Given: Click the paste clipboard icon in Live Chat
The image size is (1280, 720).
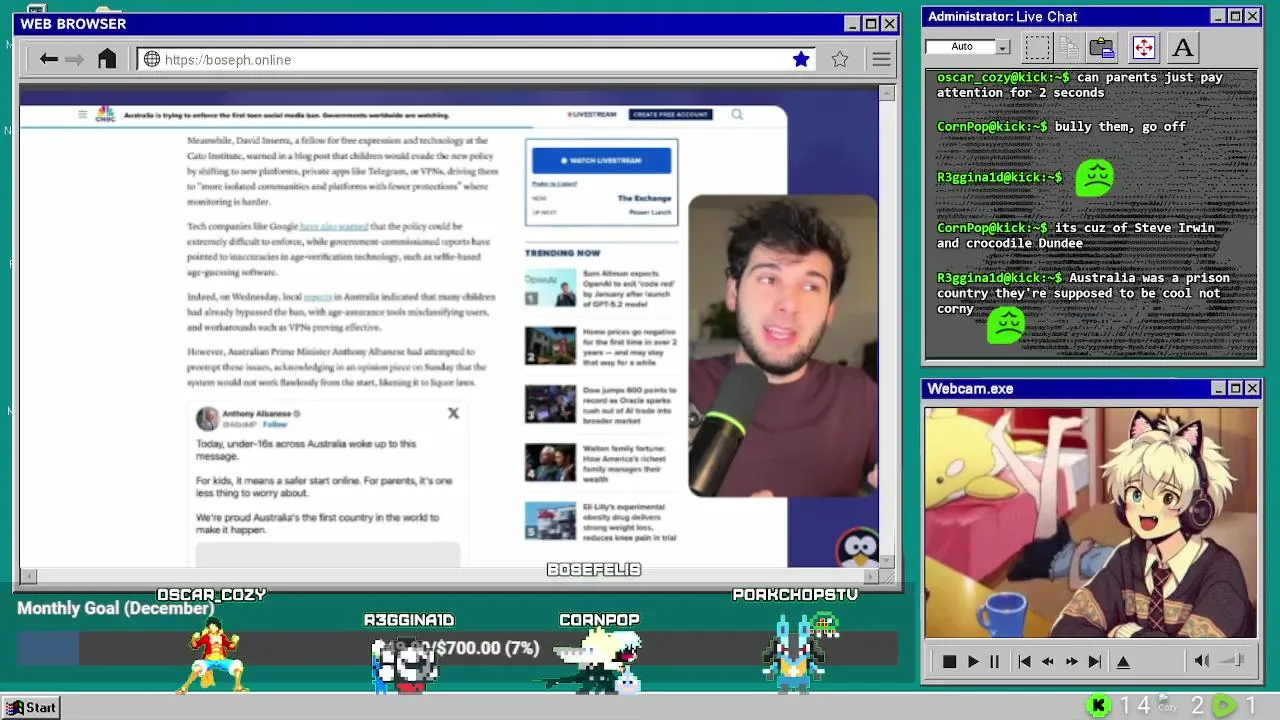Looking at the screenshot, I should (x=1102, y=47).
